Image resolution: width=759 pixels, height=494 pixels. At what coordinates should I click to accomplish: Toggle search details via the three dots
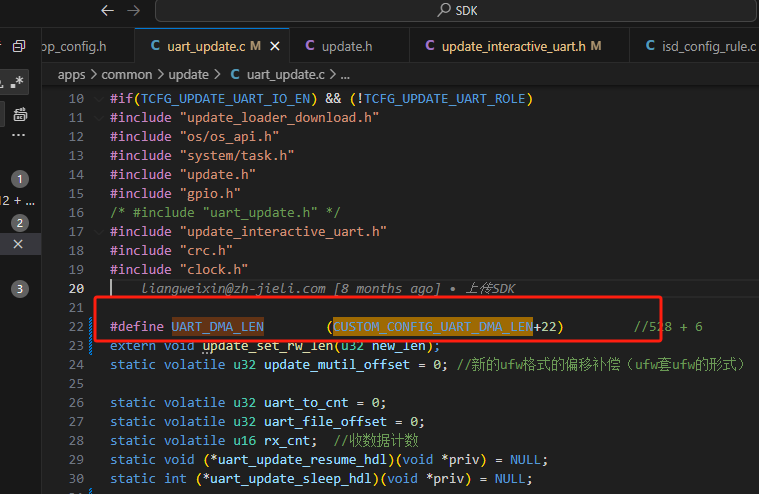[x=18, y=135]
